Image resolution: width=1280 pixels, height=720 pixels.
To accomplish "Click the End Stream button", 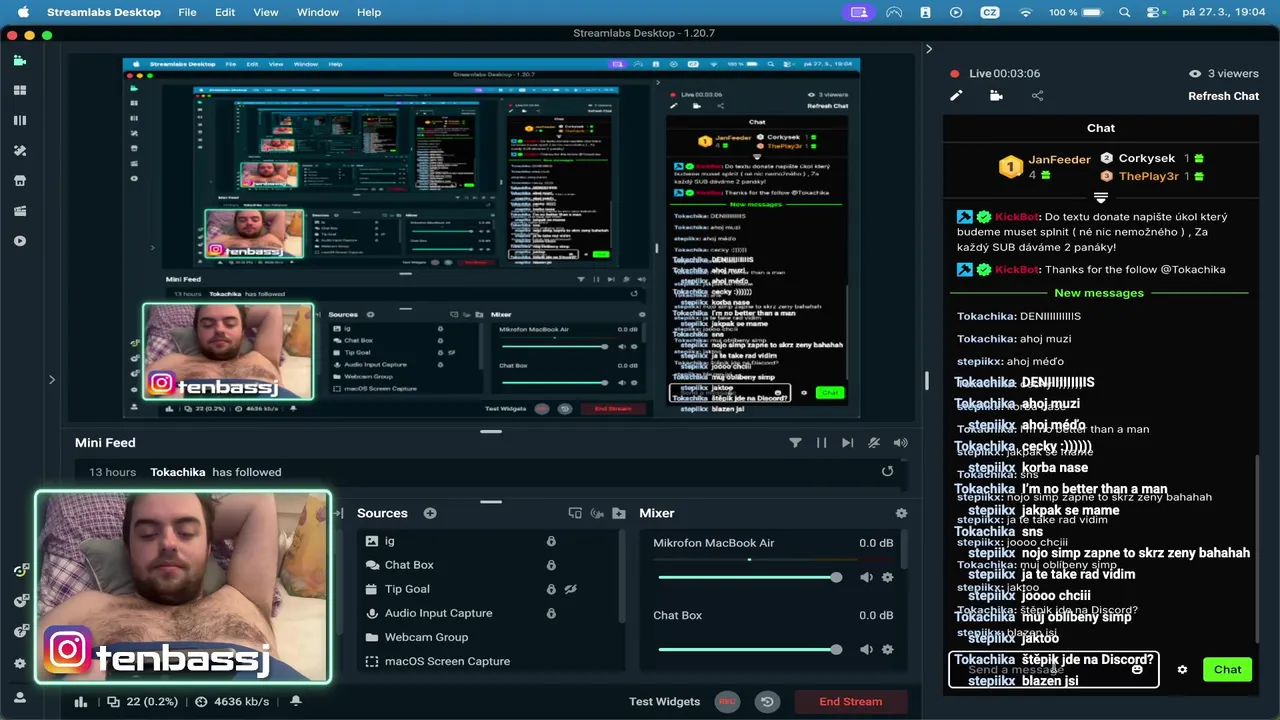I will (851, 702).
